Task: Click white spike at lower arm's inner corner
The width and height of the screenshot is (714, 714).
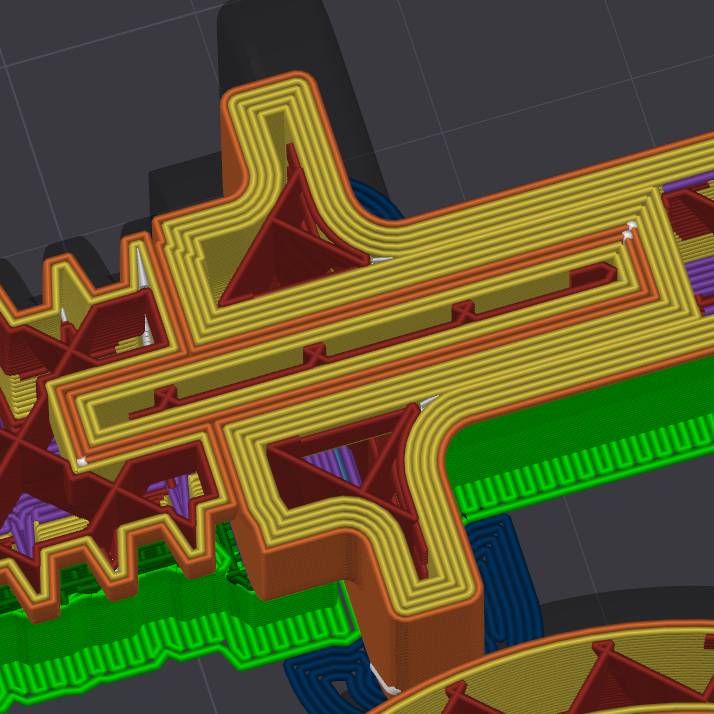Action: [x=428, y=403]
